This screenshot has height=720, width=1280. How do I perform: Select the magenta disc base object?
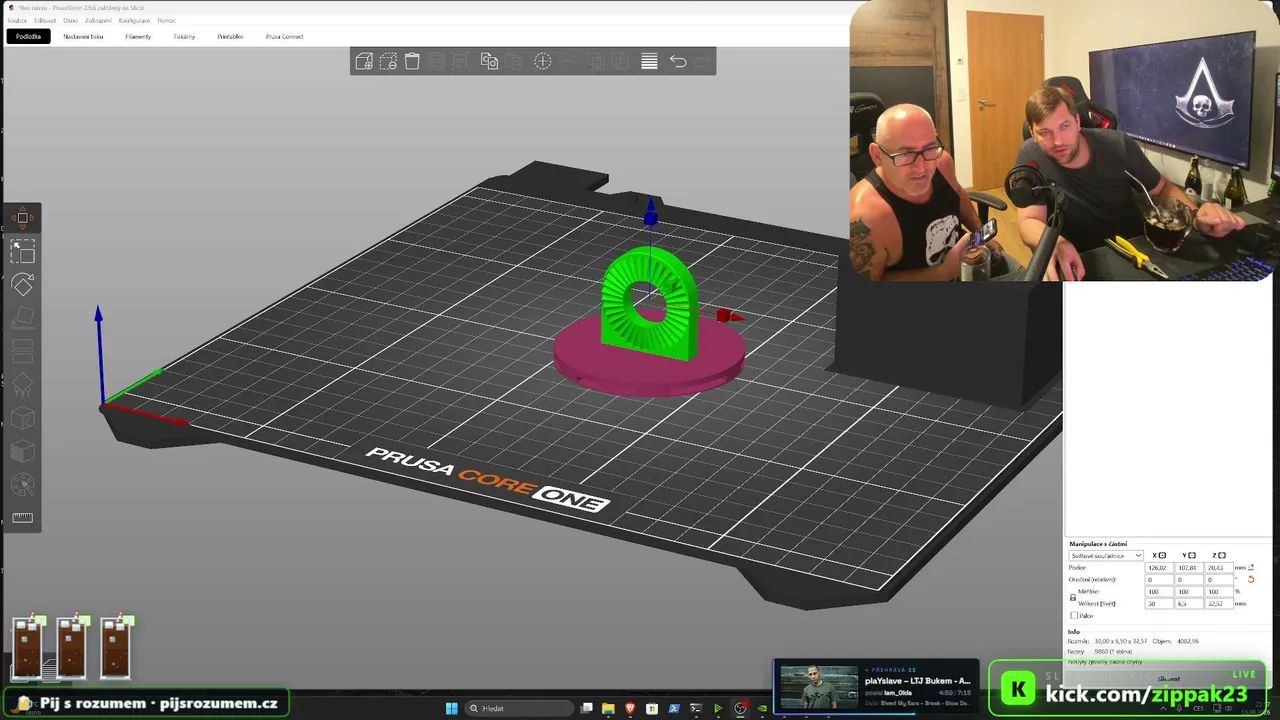click(650, 360)
